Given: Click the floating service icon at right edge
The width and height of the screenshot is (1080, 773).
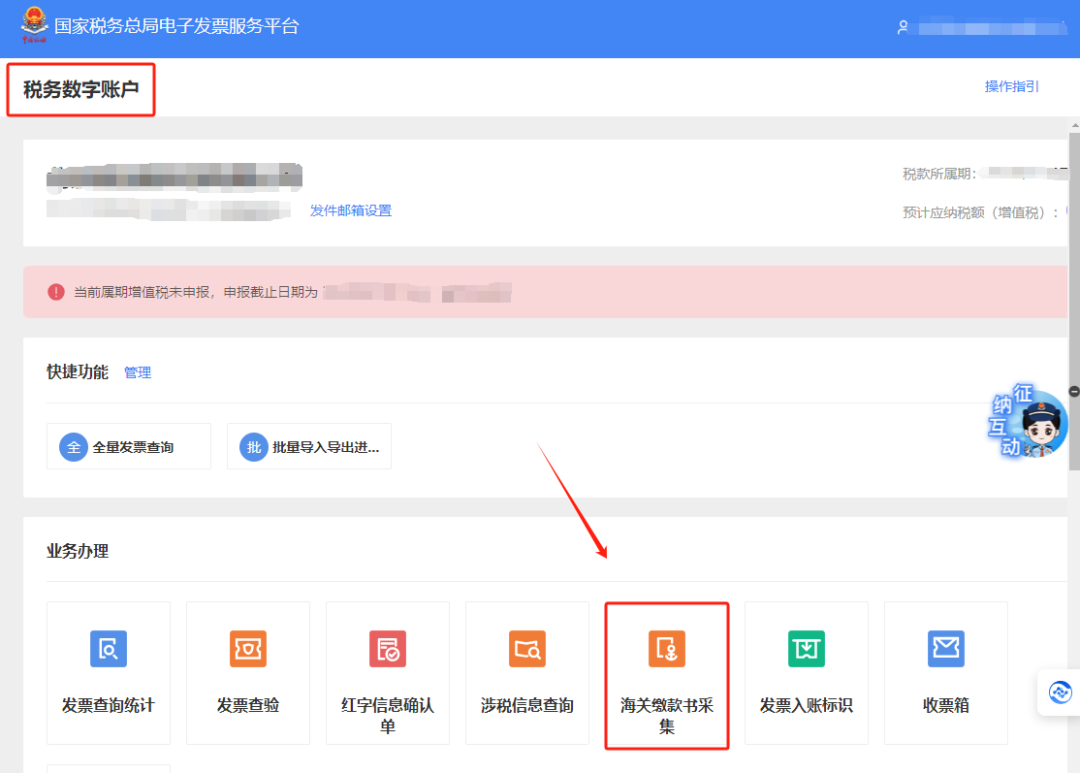Looking at the screenshot, I should [x=1060, y=692].
